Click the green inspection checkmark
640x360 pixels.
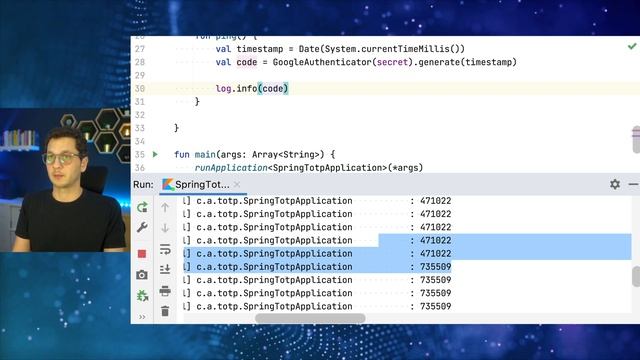tap(632, 46)
